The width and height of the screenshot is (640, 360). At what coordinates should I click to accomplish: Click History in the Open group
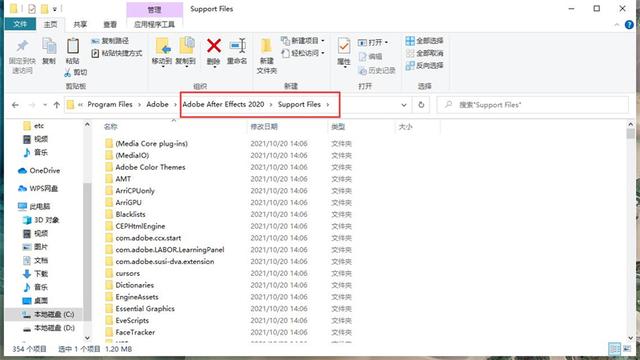click(x=377, y=70)
